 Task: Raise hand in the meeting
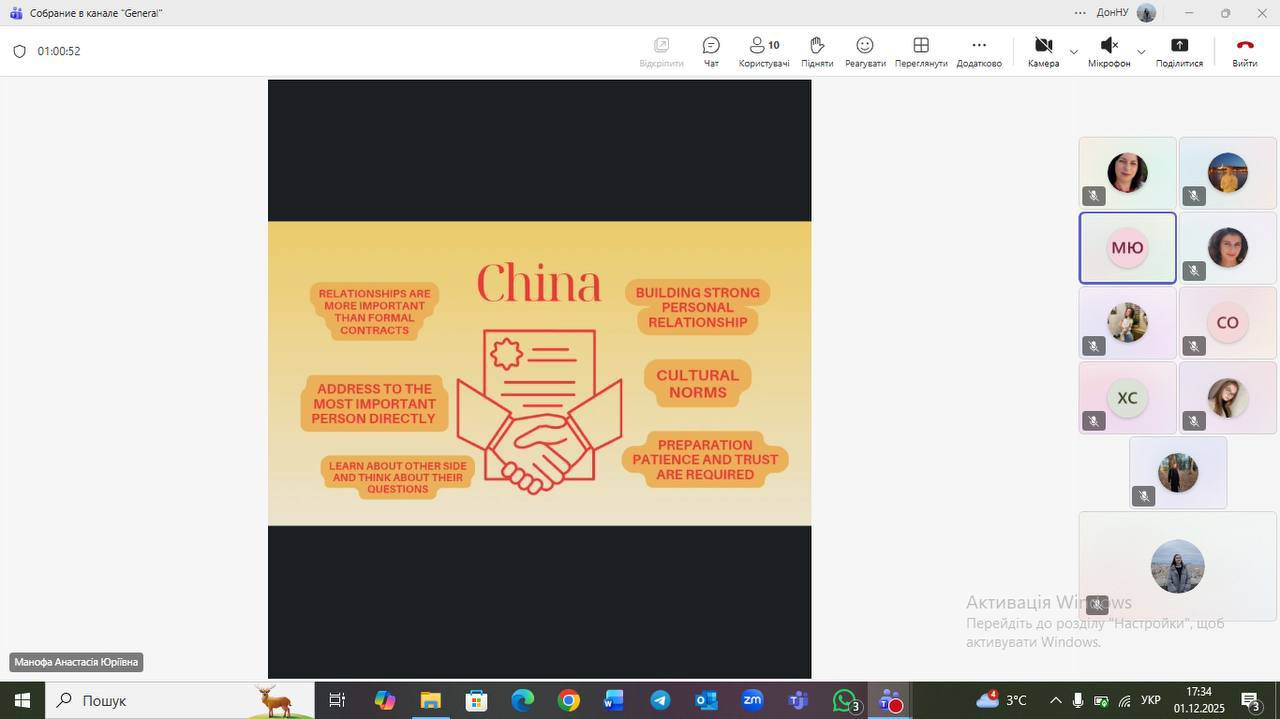click(817, 51)
